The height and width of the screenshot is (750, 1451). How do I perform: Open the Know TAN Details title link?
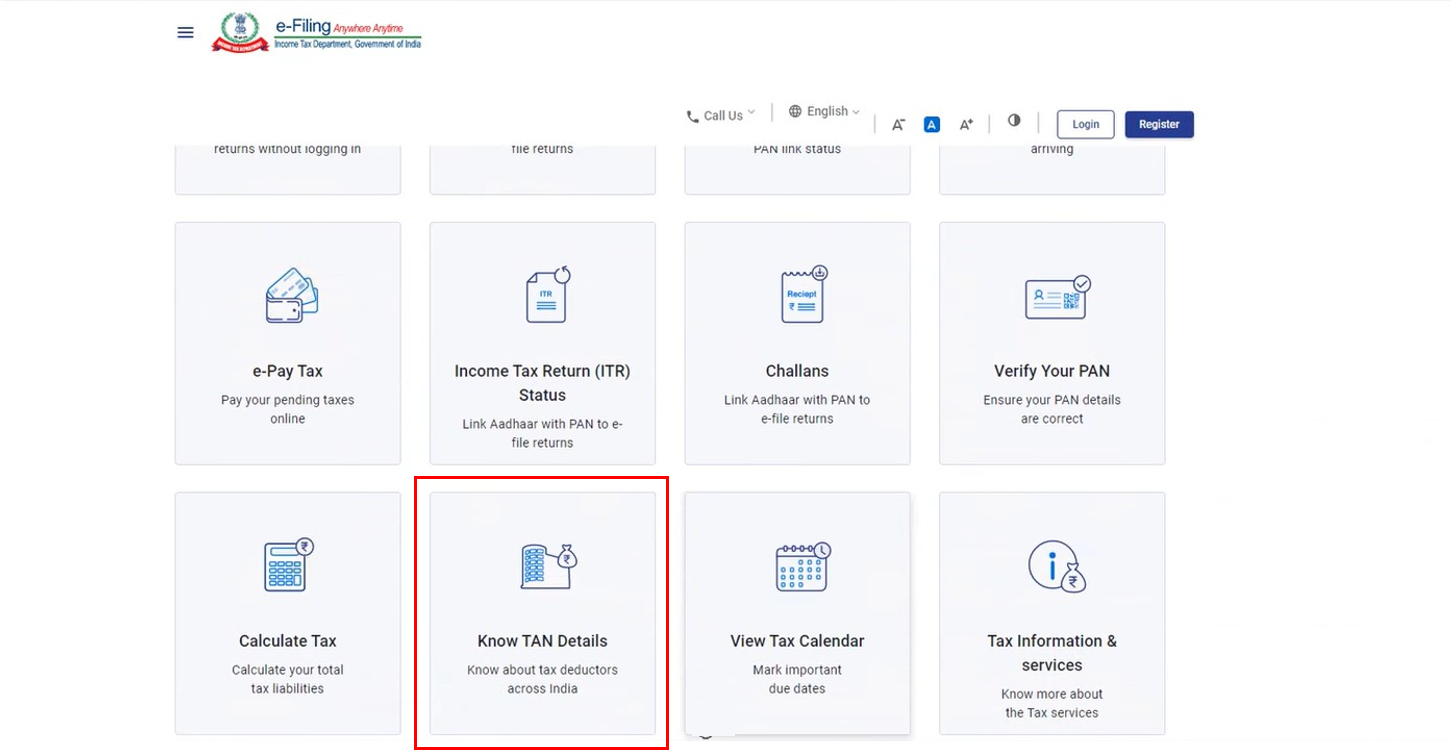pyautogui.click(x=542, y=641)
